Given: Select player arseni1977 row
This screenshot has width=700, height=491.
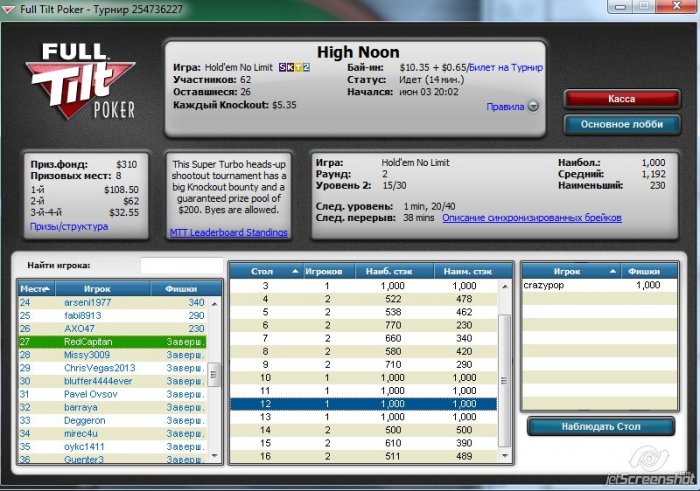Looking at the screenshot, I should (112, 303).
